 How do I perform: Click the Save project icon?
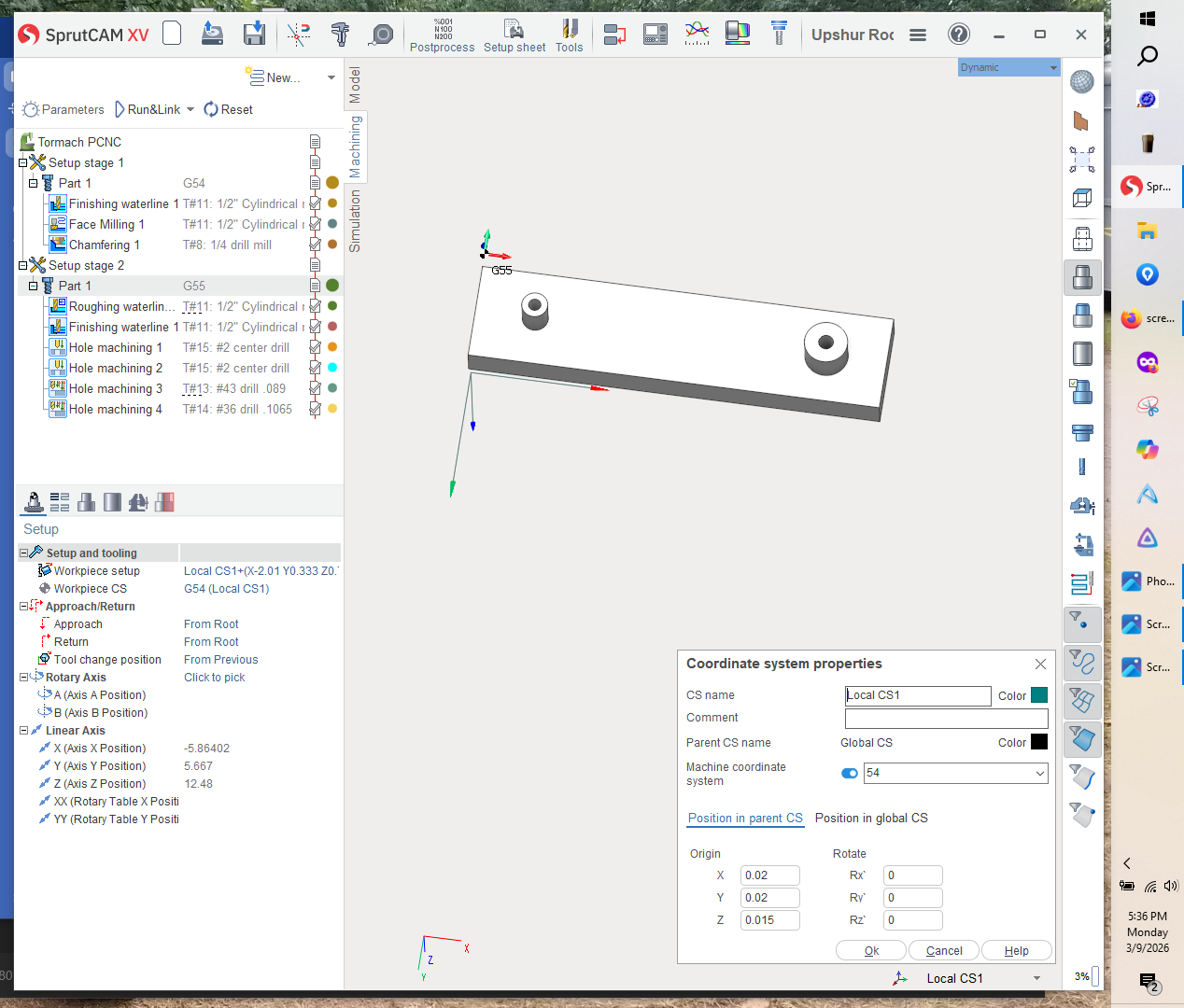254,35
